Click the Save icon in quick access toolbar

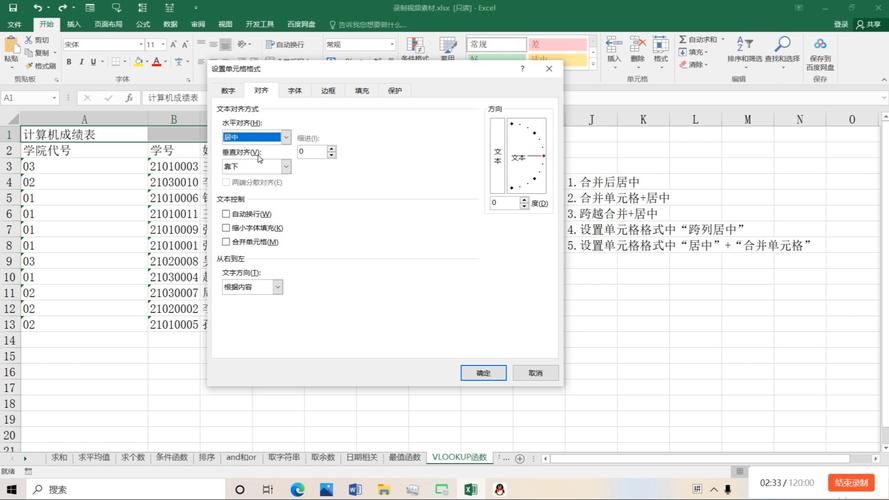[12, 8]
